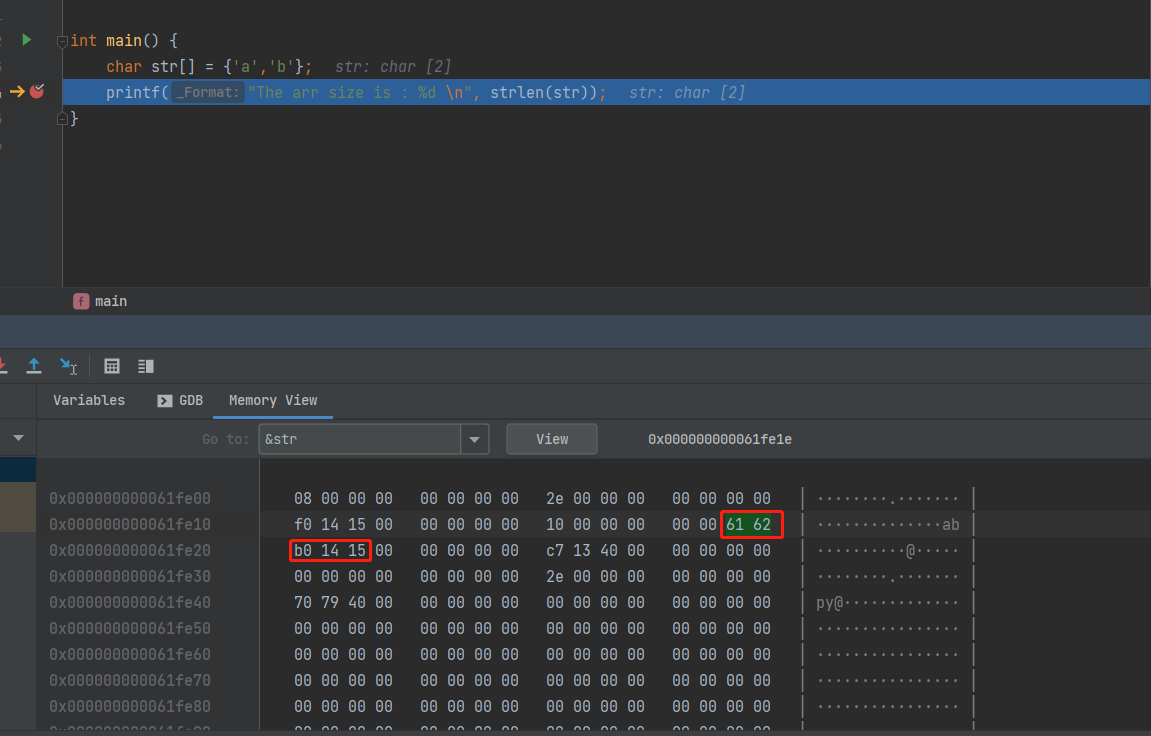The width and height of the screenshot is (1151, 736).
Task: Open the Go to address dropdown arrow
Action: click(475, 439)
